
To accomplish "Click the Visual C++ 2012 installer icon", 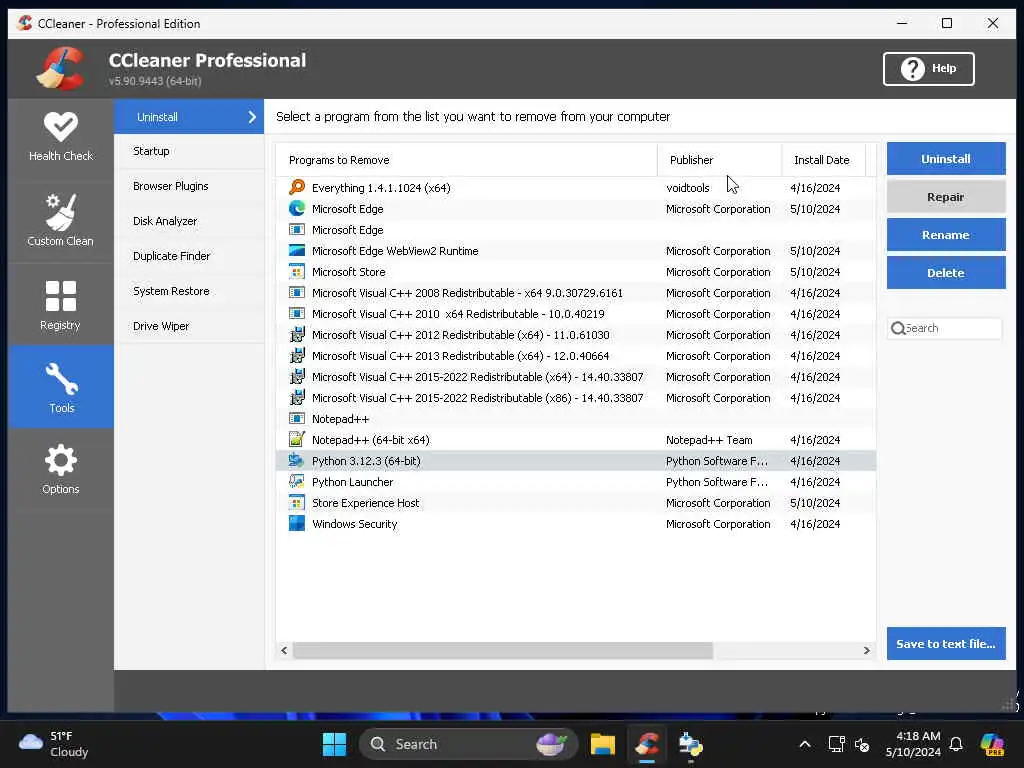I will point(297,335).
